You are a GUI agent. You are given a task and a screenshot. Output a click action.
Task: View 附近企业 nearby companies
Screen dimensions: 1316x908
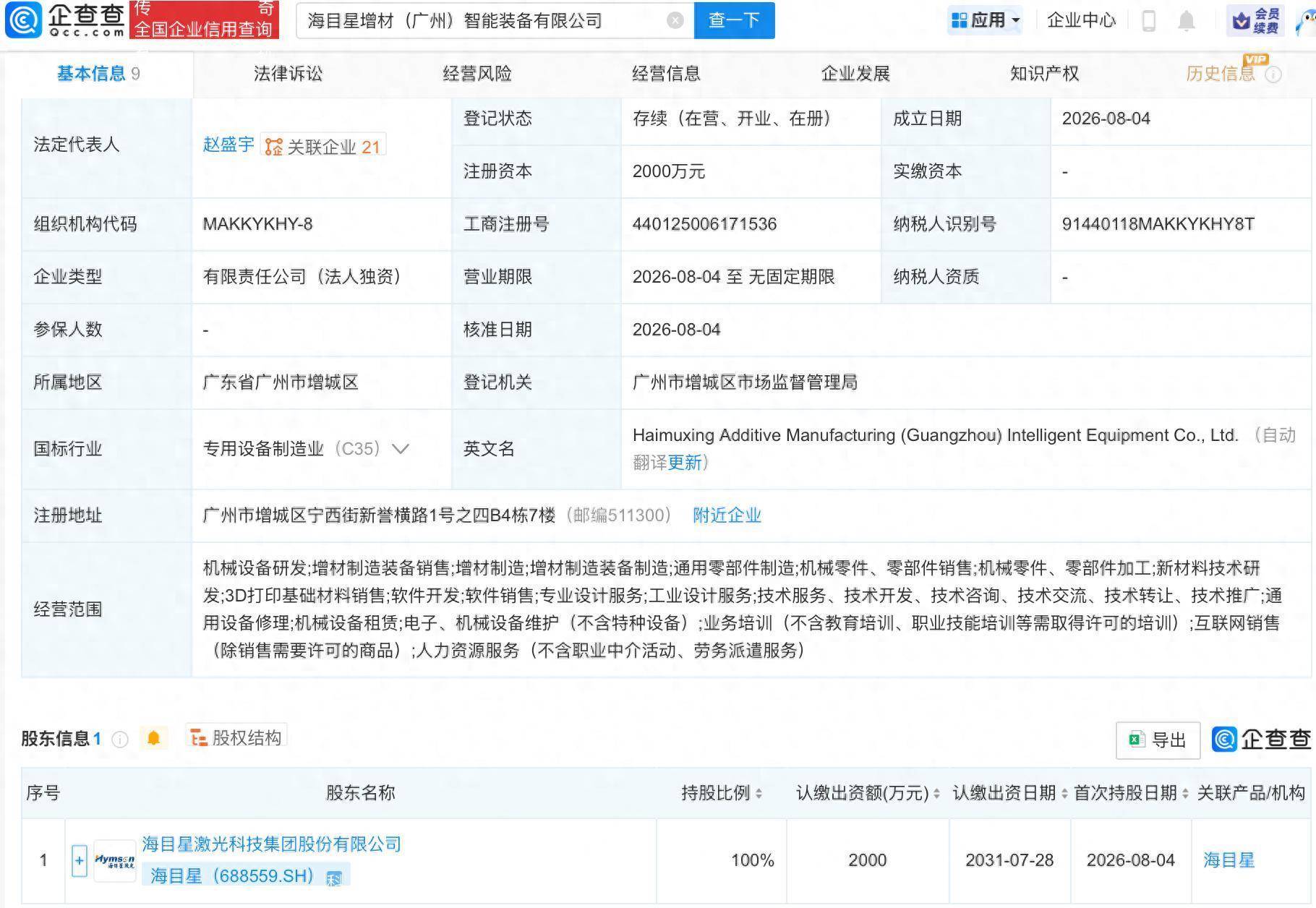[727, 515]
